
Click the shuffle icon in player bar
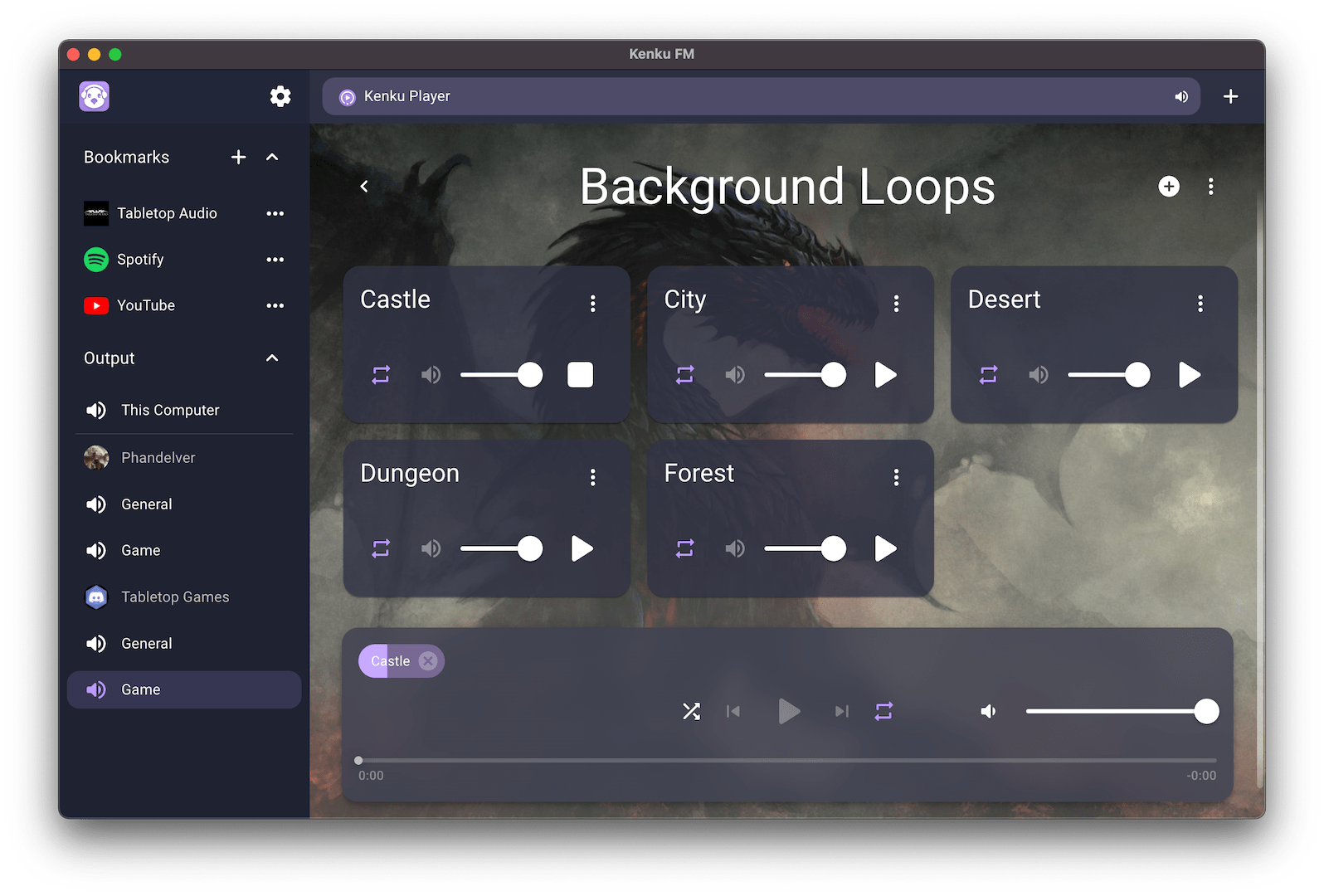[x=691, y=711]
